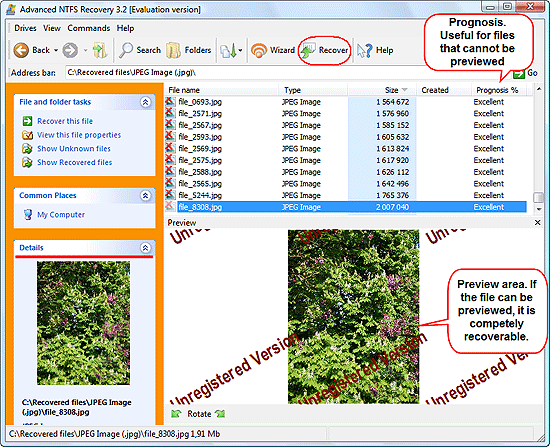Image resolution: width=550 pixels, height=447 pixels.
Task: Select file_2575.jpg in the list
Action: (x=200, y=160)
